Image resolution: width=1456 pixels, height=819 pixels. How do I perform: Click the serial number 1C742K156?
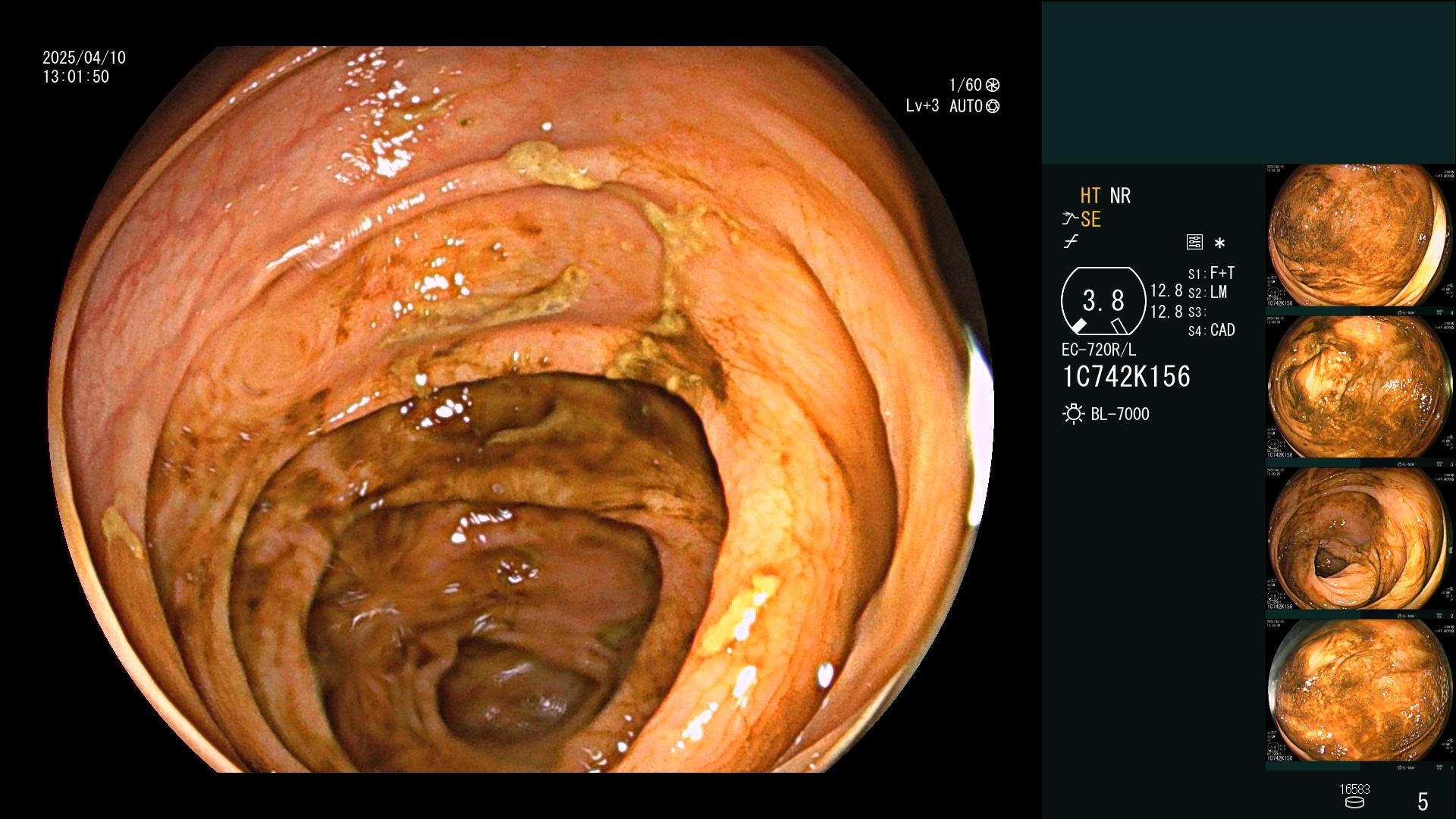tap(1126, 377)
